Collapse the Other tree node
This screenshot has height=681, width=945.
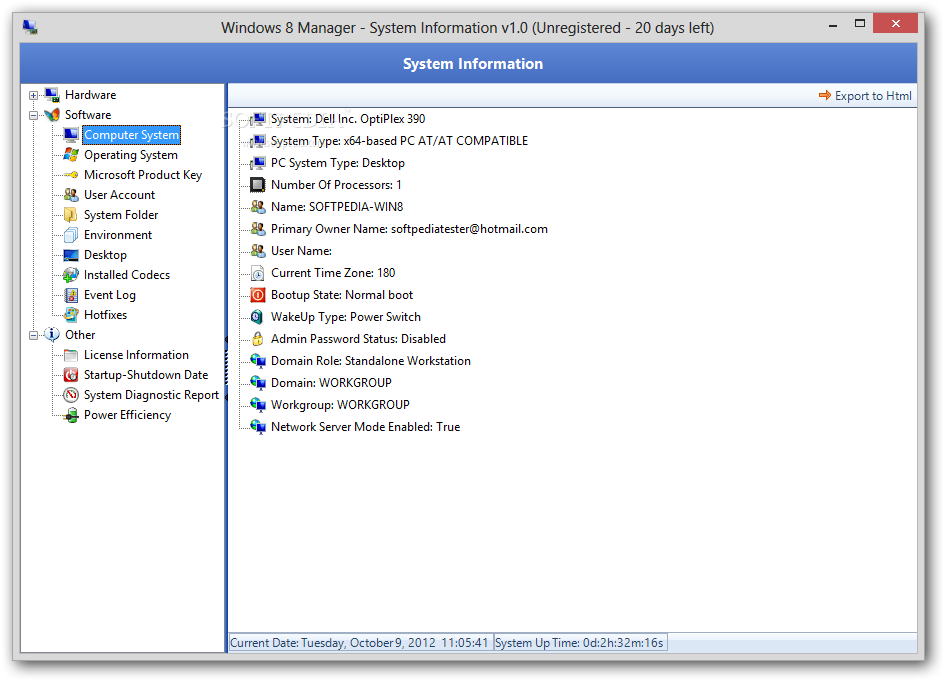coord(33,335)
